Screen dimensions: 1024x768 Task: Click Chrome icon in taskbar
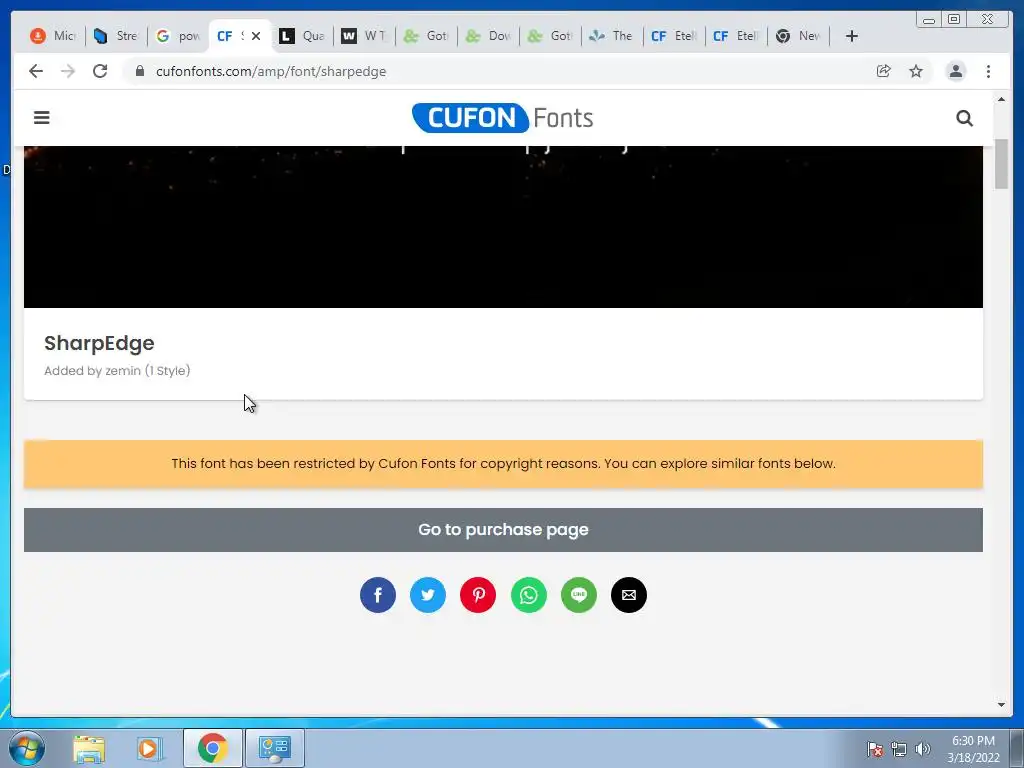[213, 748]
